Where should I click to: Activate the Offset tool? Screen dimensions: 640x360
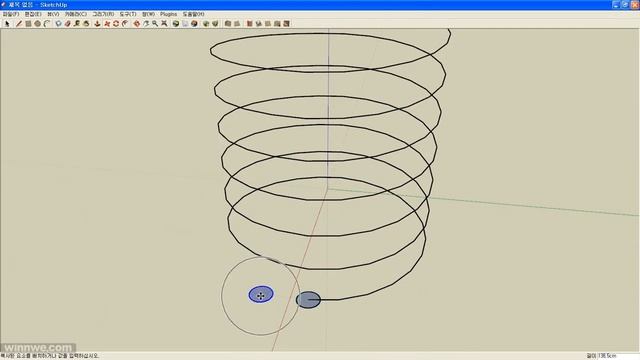click(125, 24)
